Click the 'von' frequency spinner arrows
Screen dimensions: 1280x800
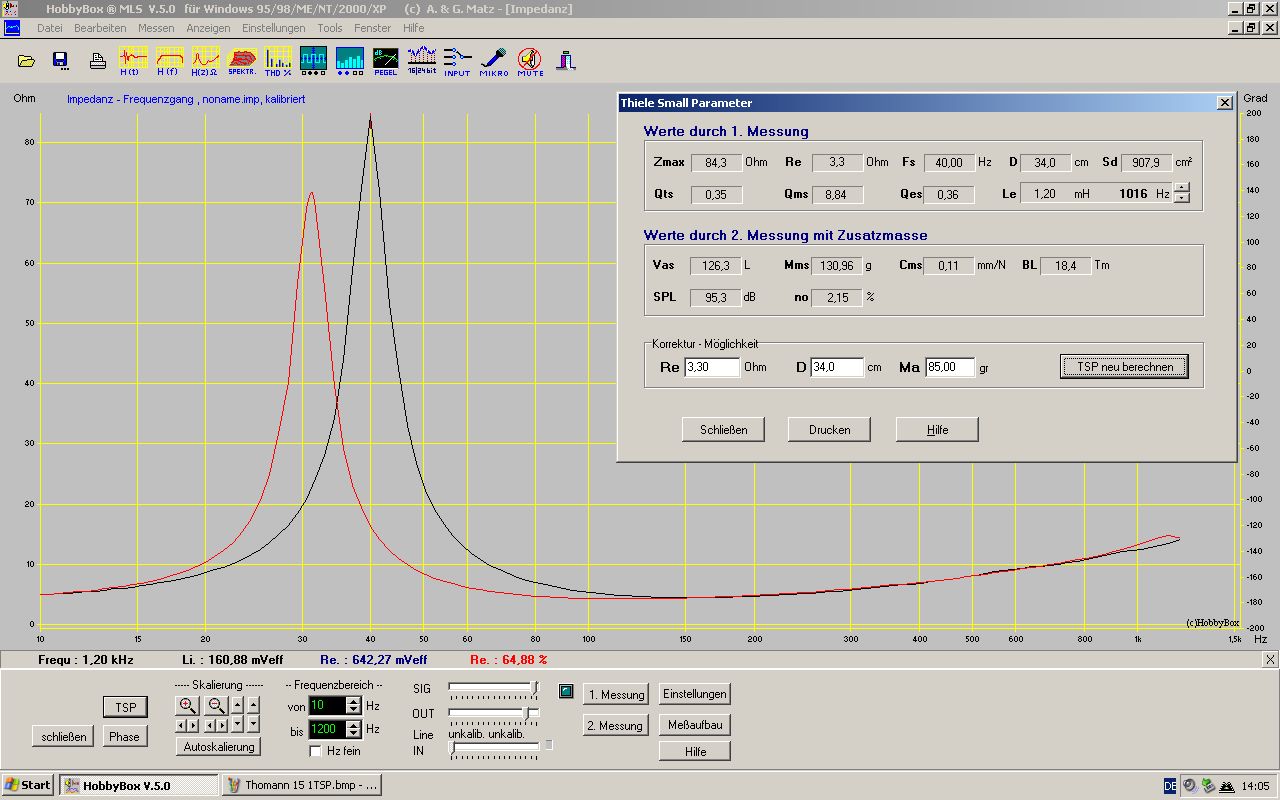coord(353,706)
